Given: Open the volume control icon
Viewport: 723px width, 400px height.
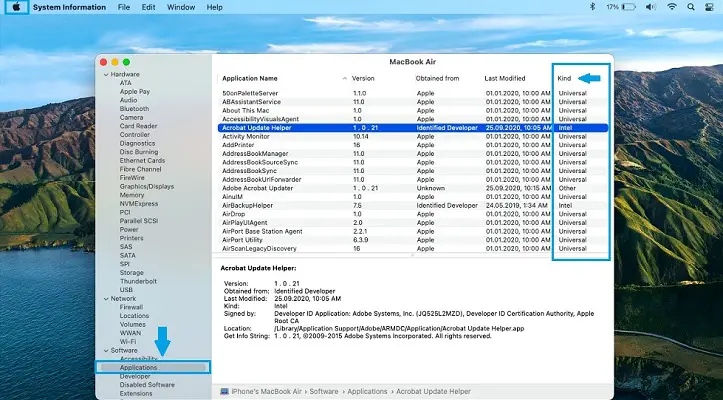Looking at the screenshot, I should 649,7.
